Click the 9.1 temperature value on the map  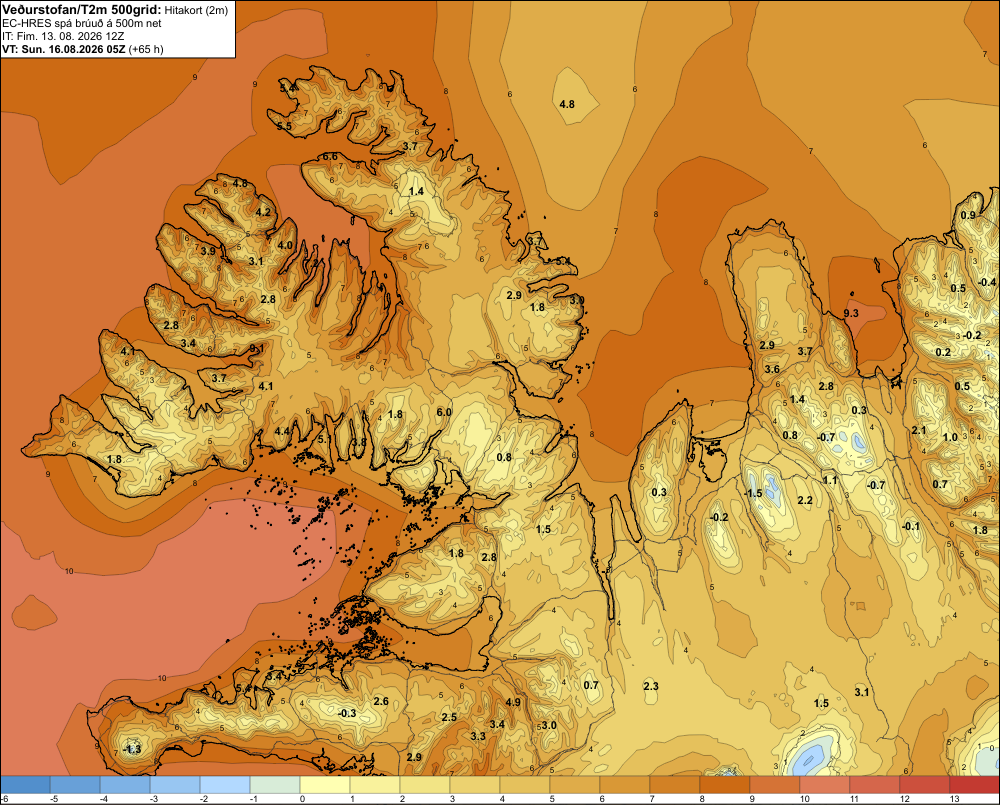pyautogui.click(x=256, y=348)
